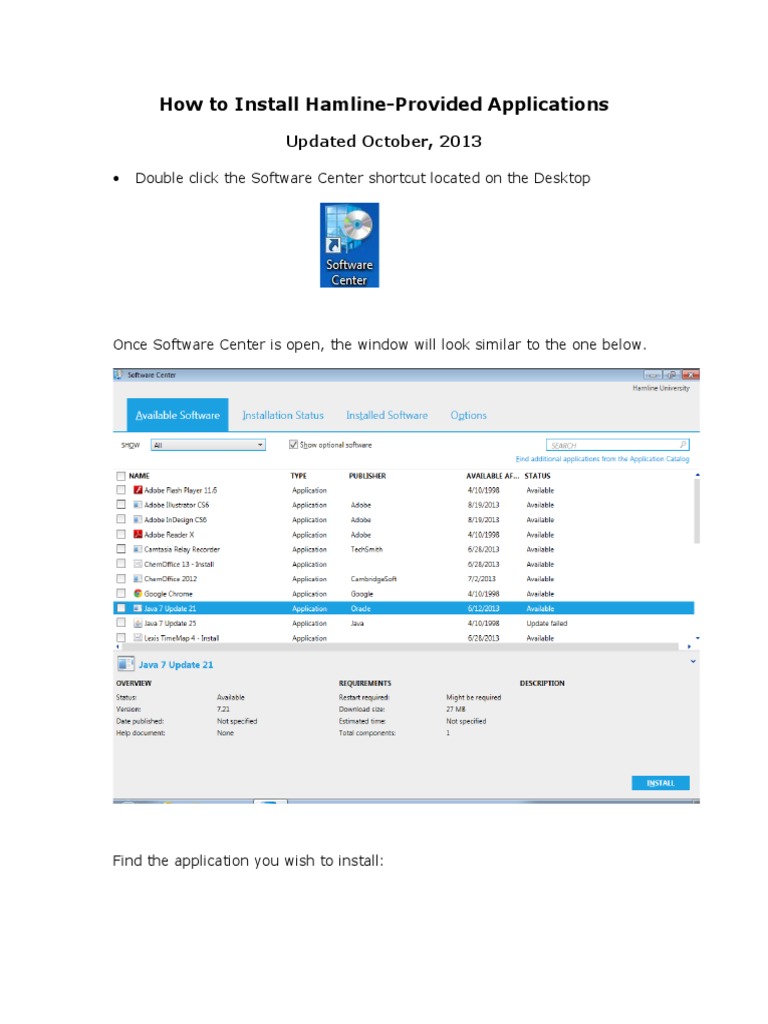Open the Application Catalog link
The height and width of the screenshot is (1024, 768).
click(602, 459)
